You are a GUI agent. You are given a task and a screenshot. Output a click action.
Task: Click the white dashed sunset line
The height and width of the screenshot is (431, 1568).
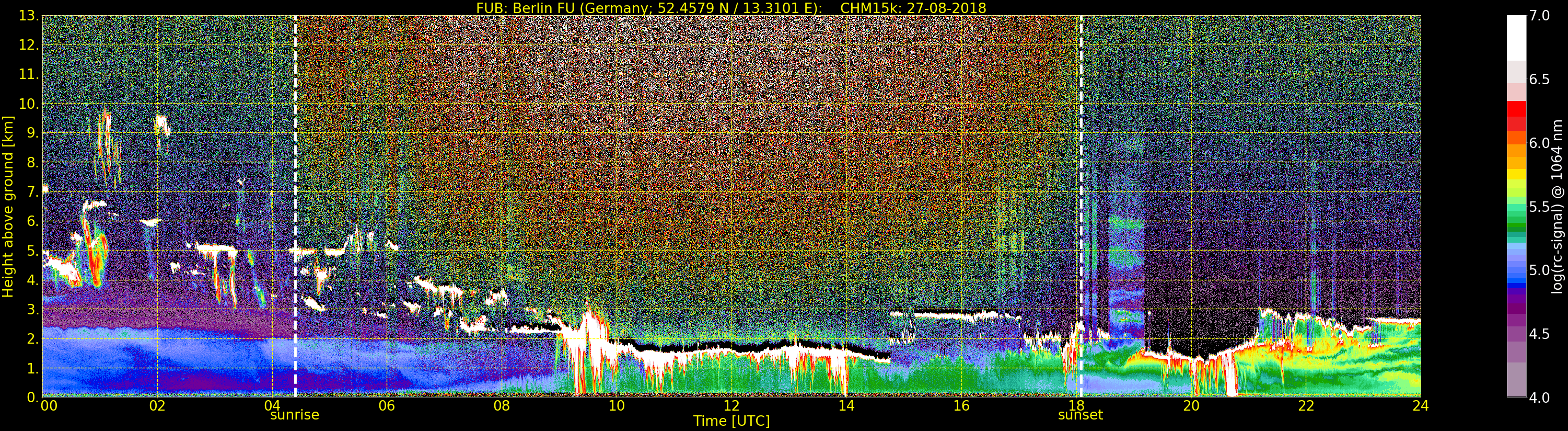click(x=1081, y=206)
